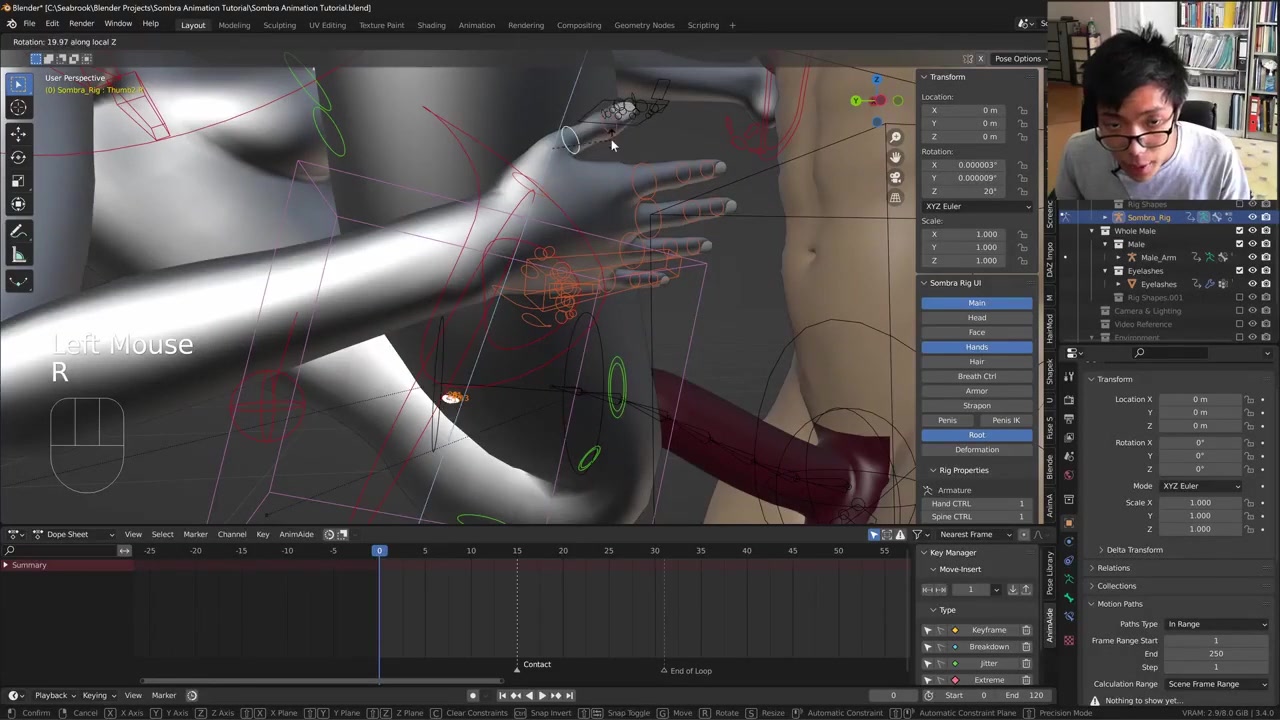Hide Whole Male collection with its eye icon

click(1252, 231)
